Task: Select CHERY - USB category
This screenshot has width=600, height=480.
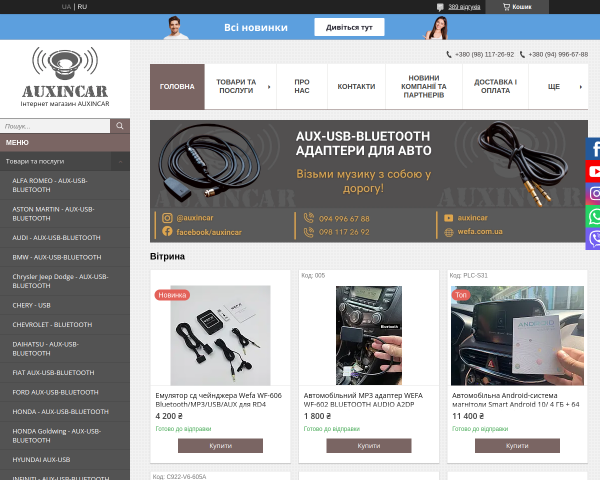Action: 65,305
